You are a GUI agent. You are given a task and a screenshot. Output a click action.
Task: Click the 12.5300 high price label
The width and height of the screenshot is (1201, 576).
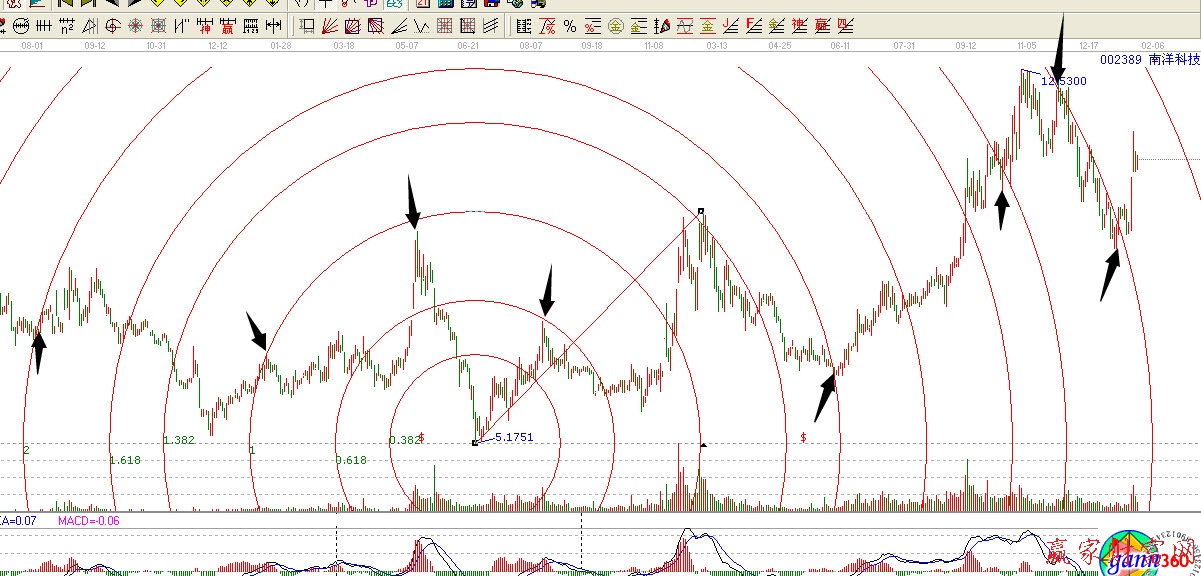(x=1063, y=80)
